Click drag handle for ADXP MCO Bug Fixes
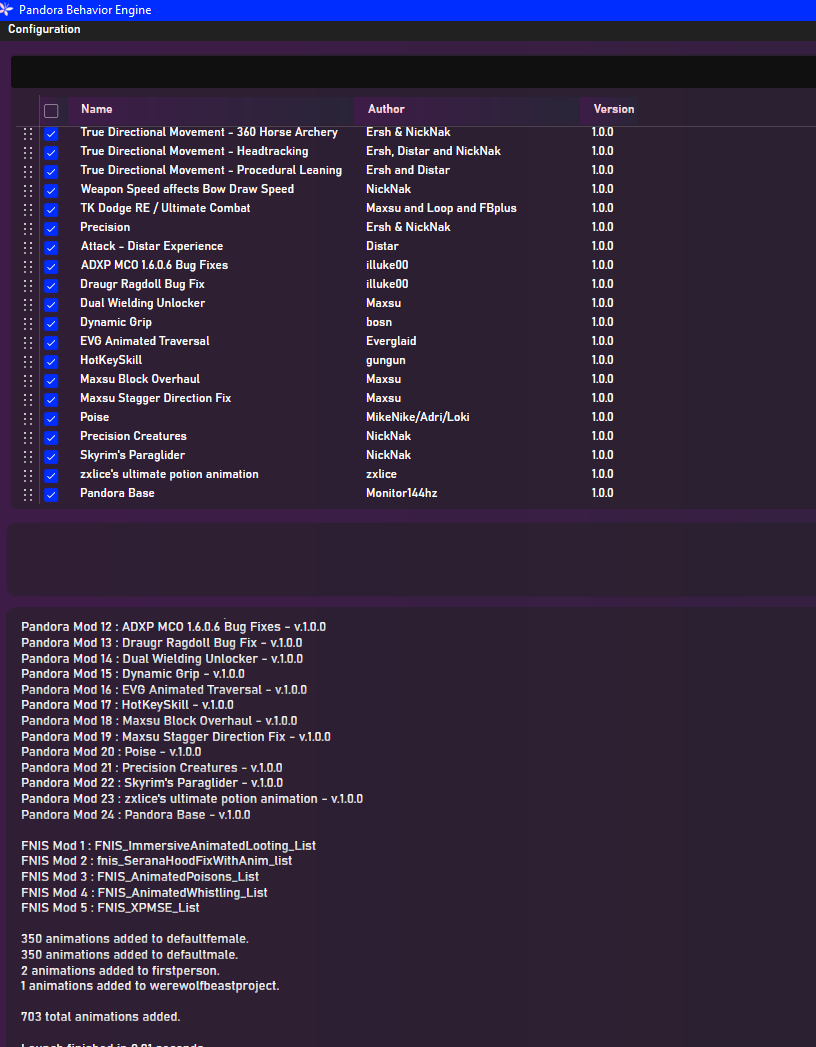This screenshot has width=816, height=1047. [27, 266]
